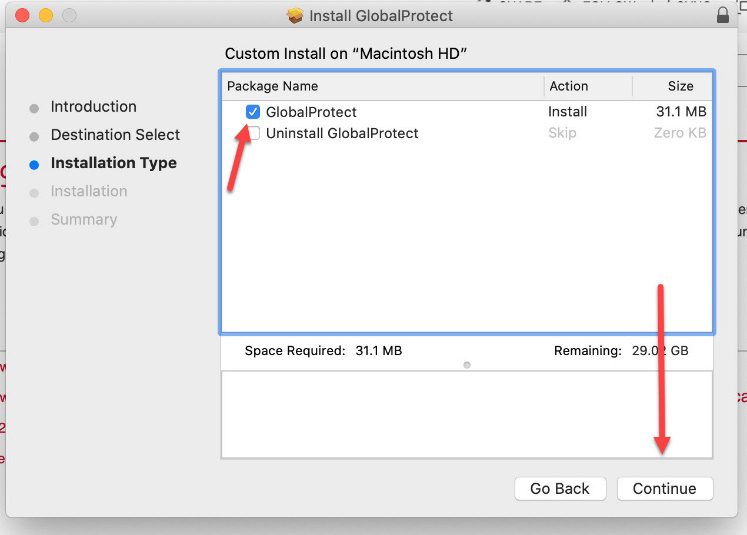Select the Uninstall GlobalProtect row name
This screenshot has height=535, width=747.
point(342,133)
